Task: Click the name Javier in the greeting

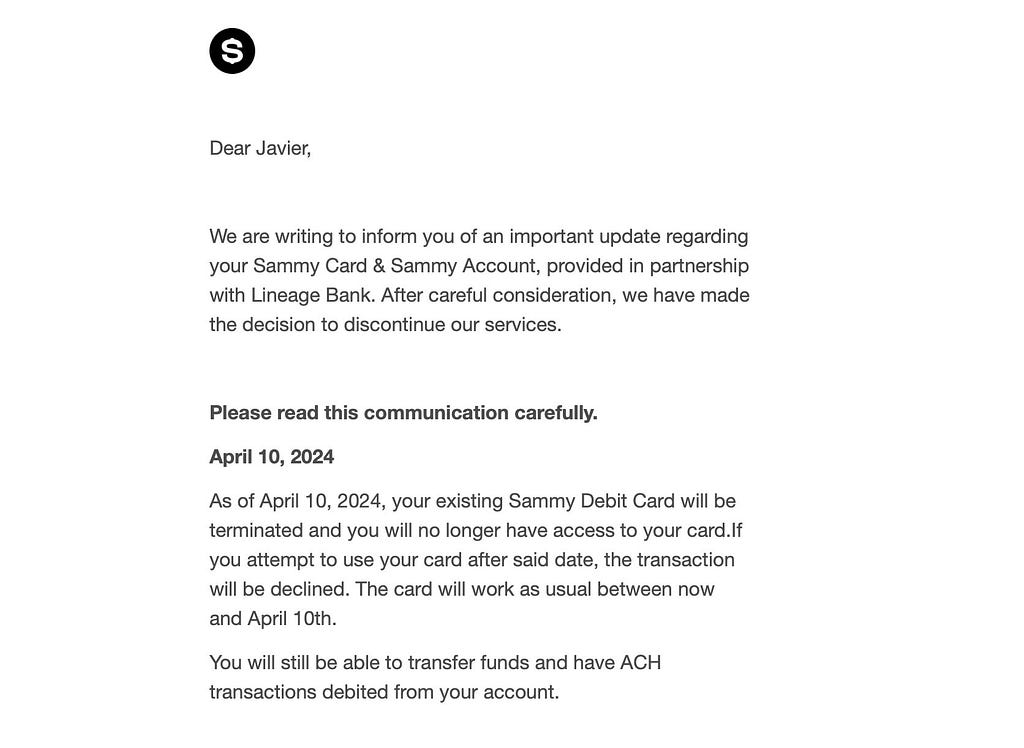Action: 281,148
